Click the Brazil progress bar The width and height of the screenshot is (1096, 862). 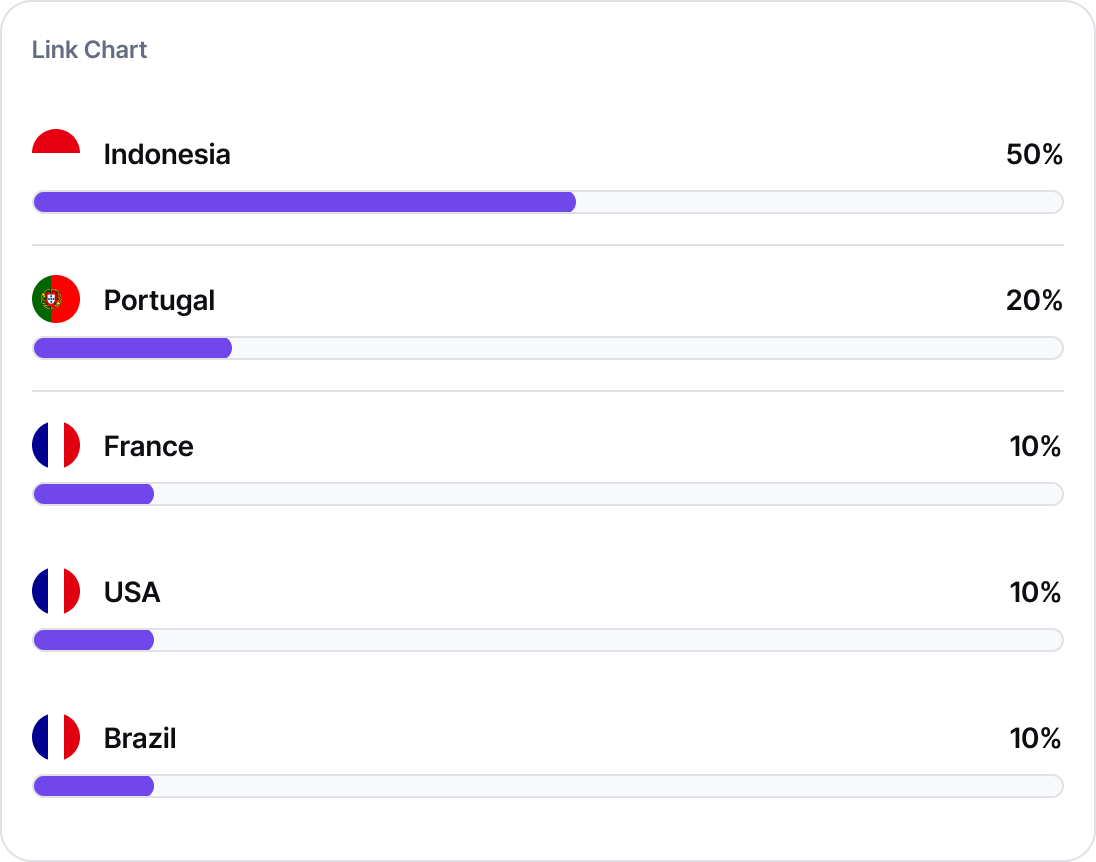(547, 786)
